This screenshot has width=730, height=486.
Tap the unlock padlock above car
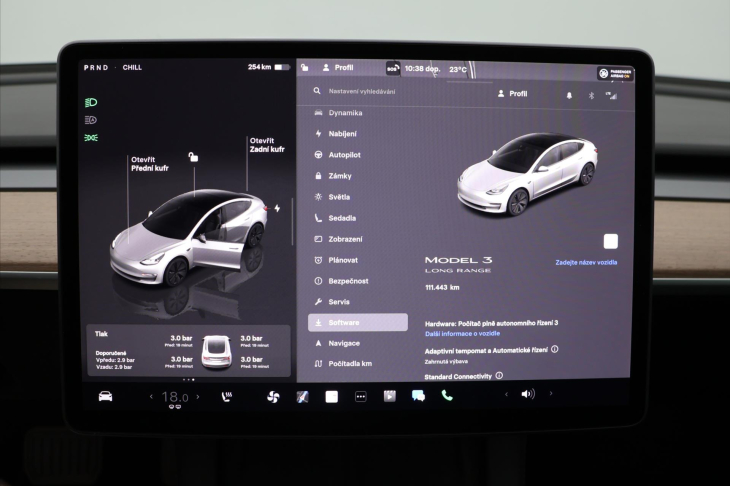coord(193,157)
